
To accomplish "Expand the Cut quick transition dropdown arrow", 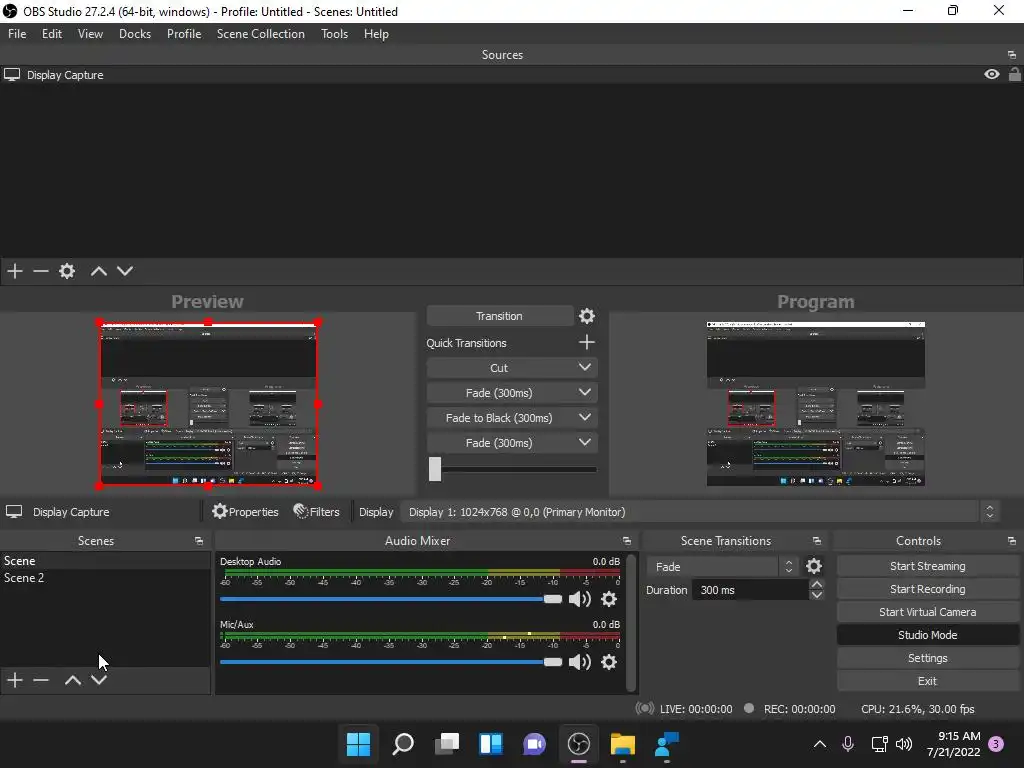I will [x=584, y=368].
